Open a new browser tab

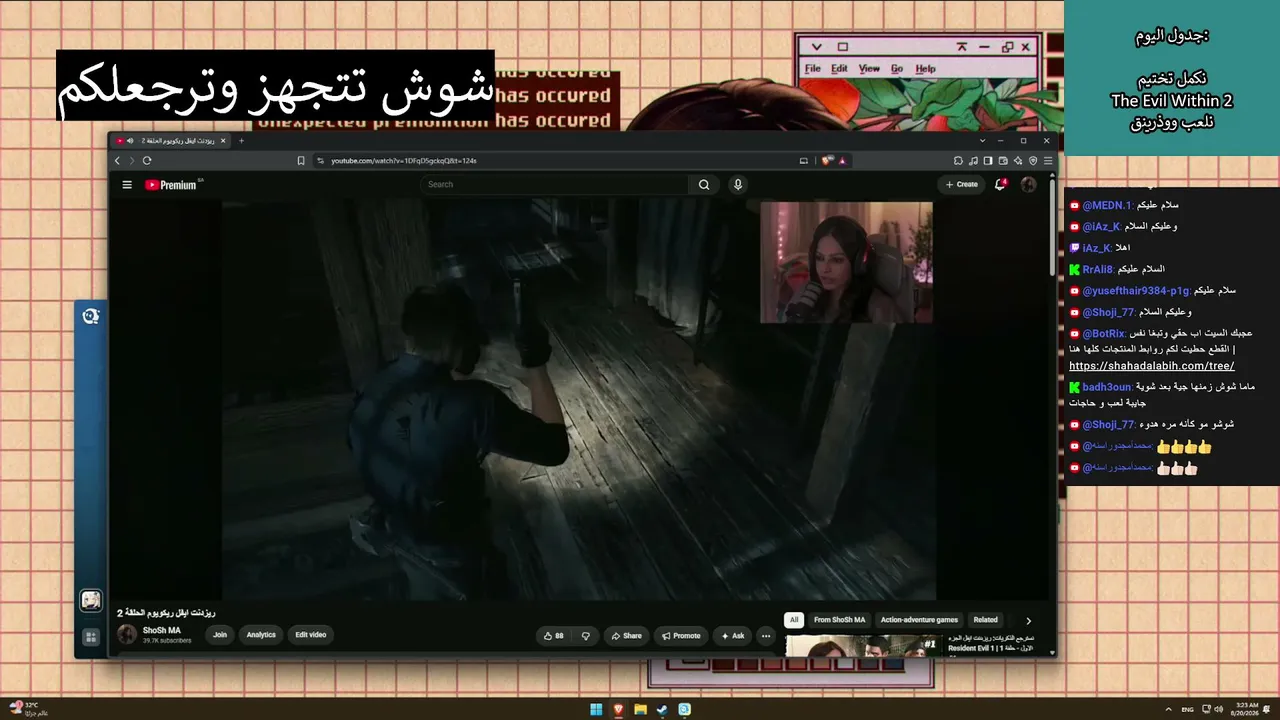pos(241,141)
